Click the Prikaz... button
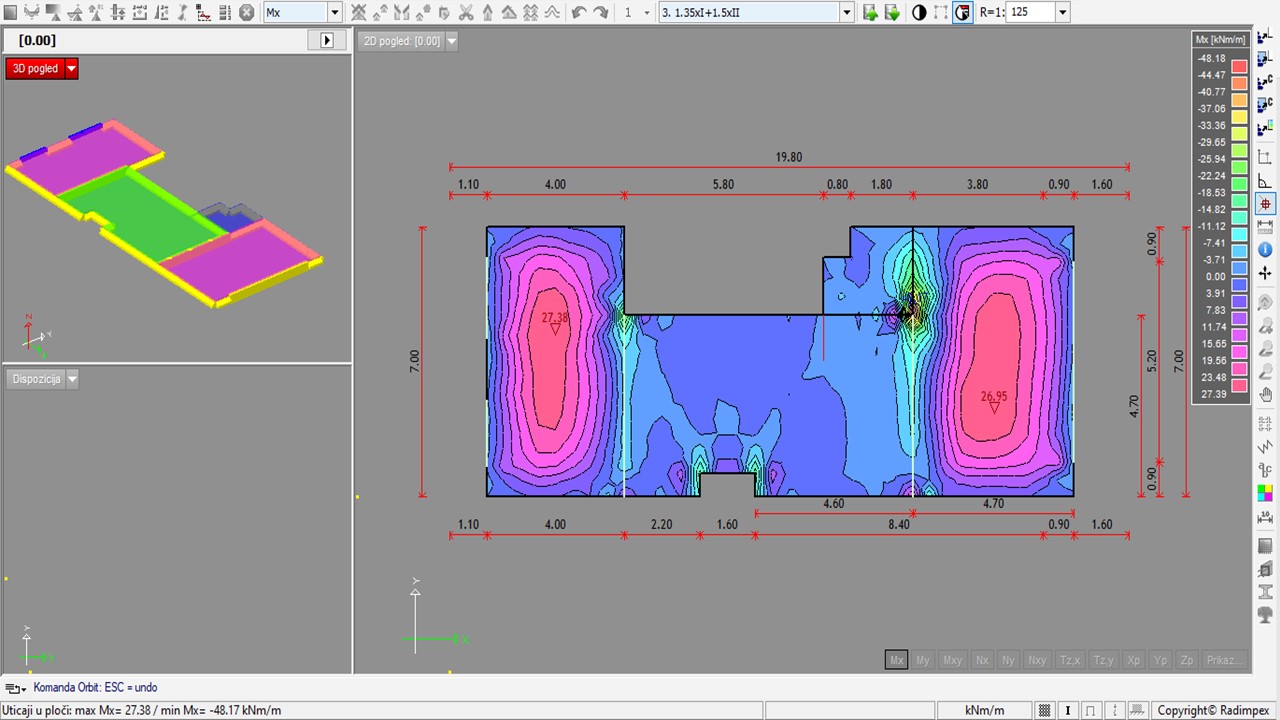Image resolution: width=1280 pixels, height=720 pixels. tap(1225, 660)
